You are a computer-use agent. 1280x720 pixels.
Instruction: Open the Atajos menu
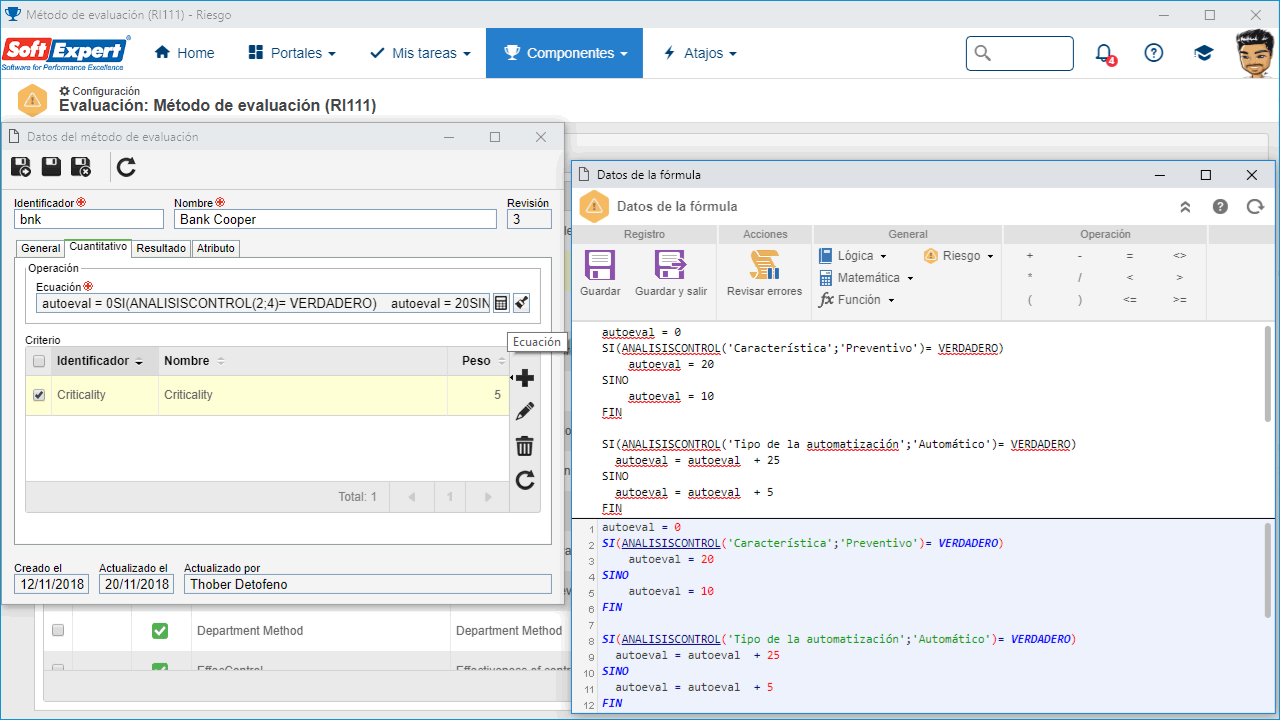coord(699,53)
